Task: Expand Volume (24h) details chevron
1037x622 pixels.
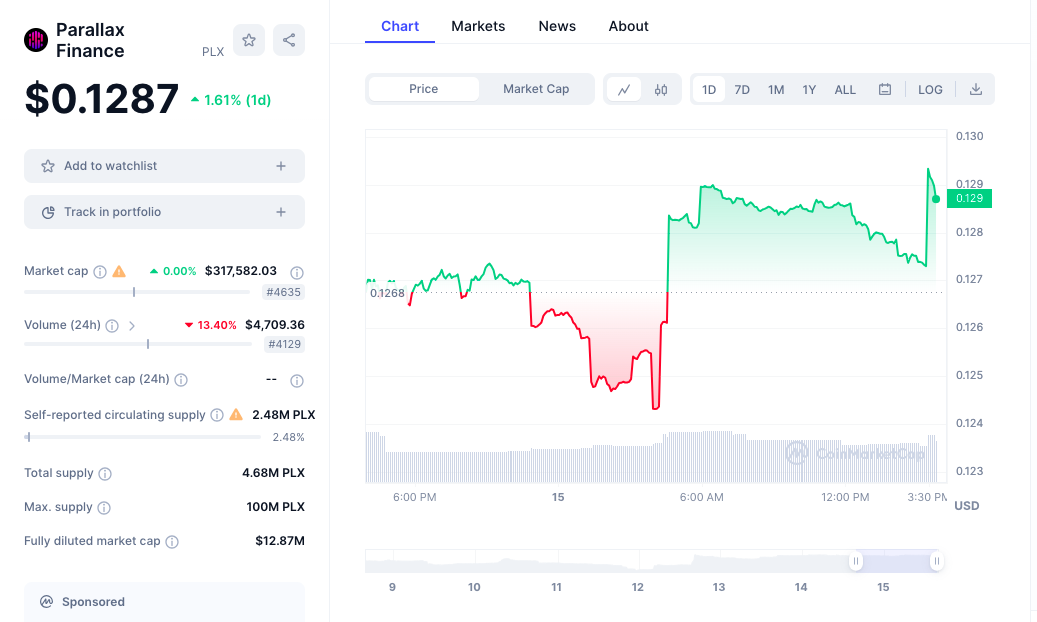Action: 132,326
